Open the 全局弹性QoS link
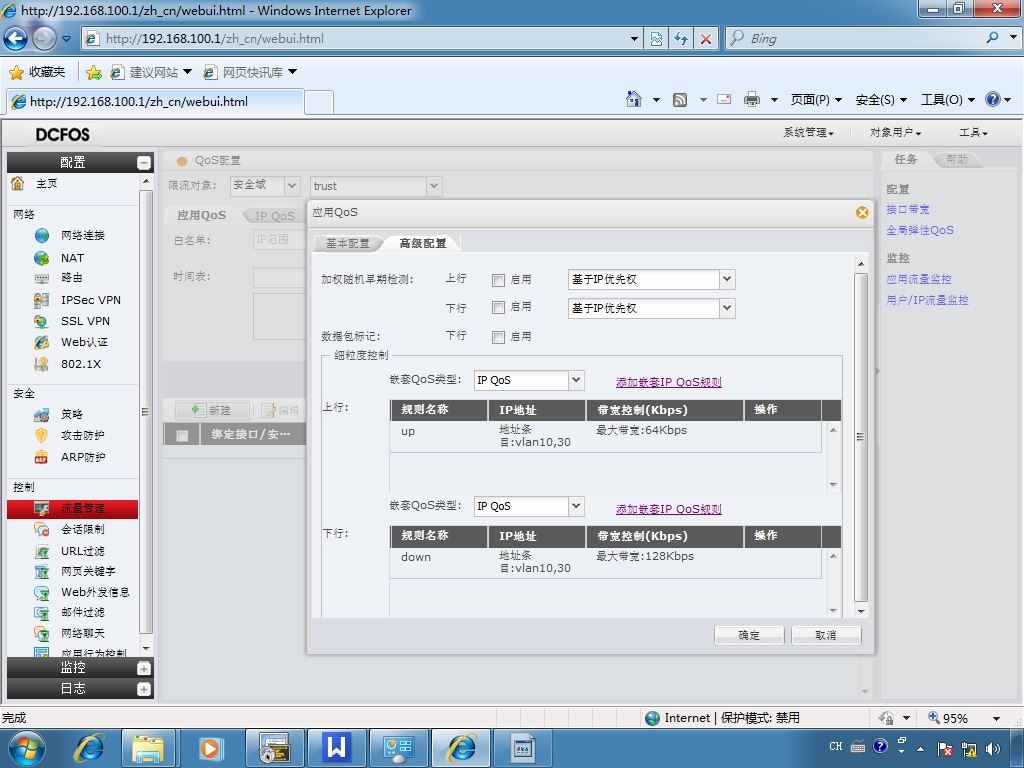The image size is (1024, 768). (x=920, y=230)
